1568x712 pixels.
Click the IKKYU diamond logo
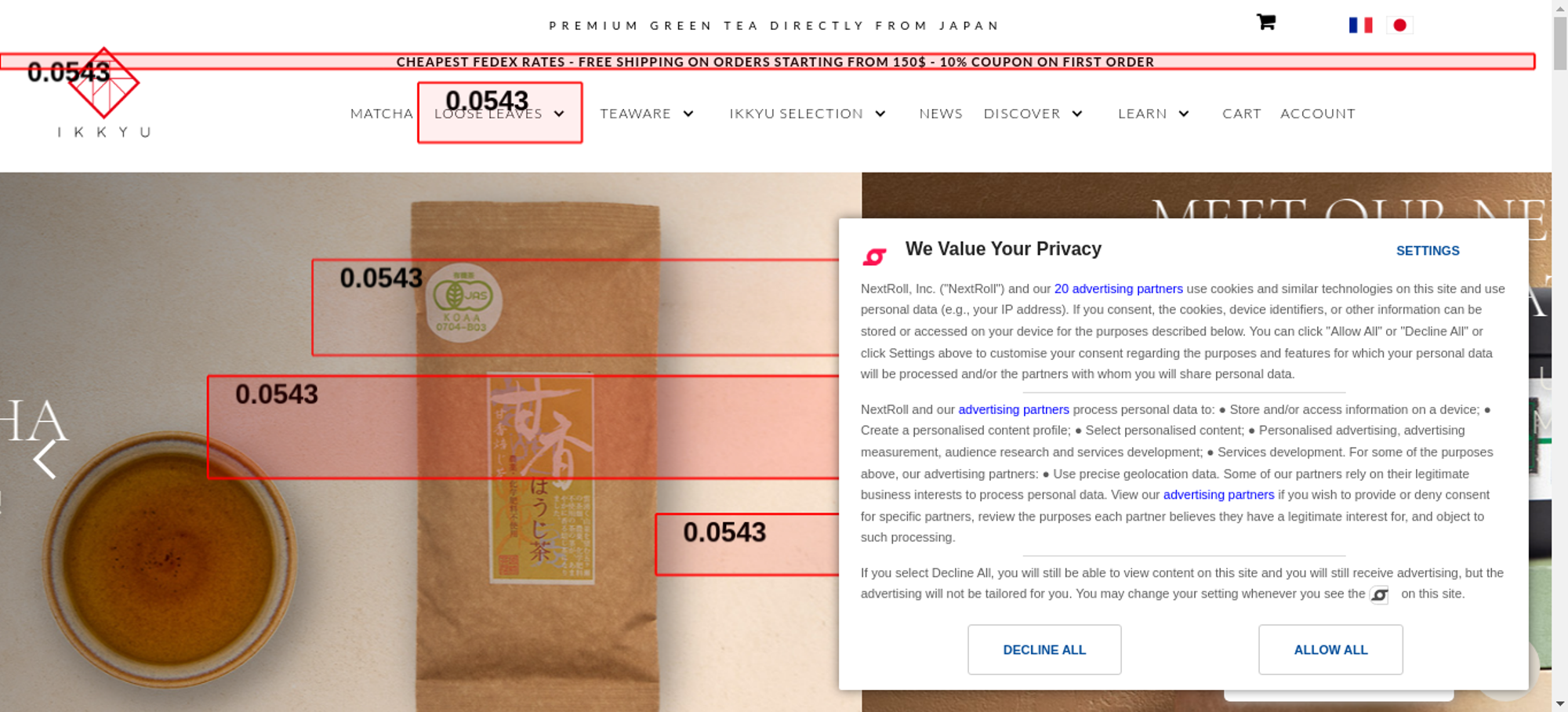tap(103, 83)
